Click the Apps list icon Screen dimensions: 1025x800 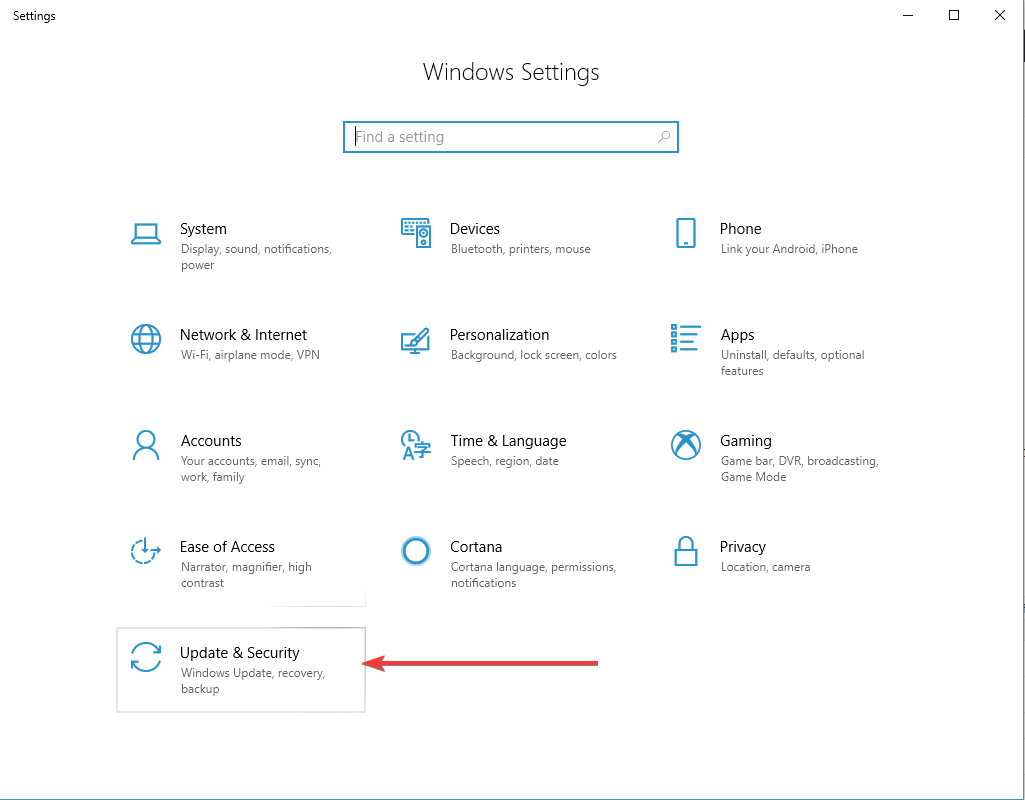pos(686,338)
